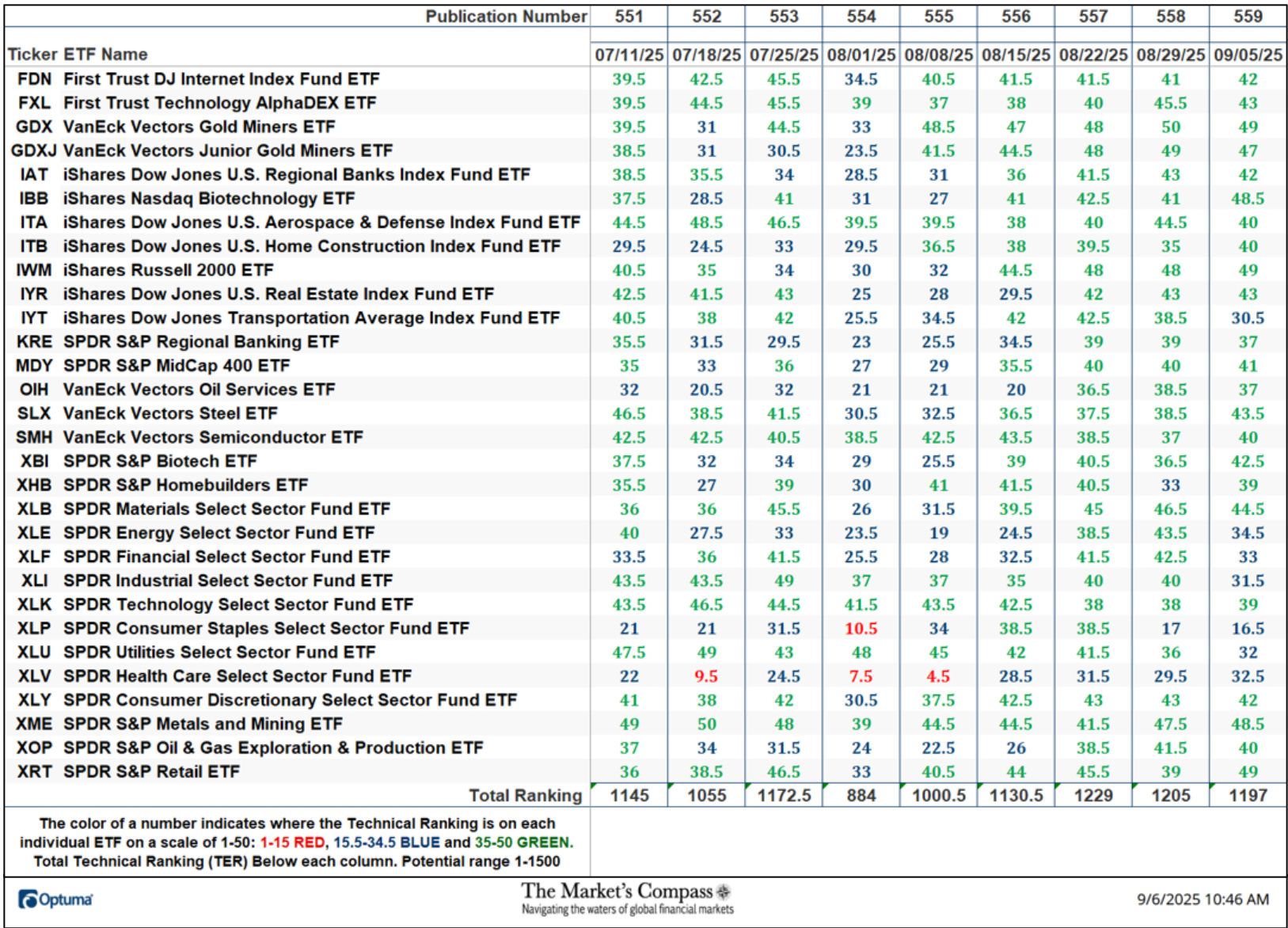Select iShares Dow Jones U.S. Home Construction name
1288x928 pixels.
(312, 246)
